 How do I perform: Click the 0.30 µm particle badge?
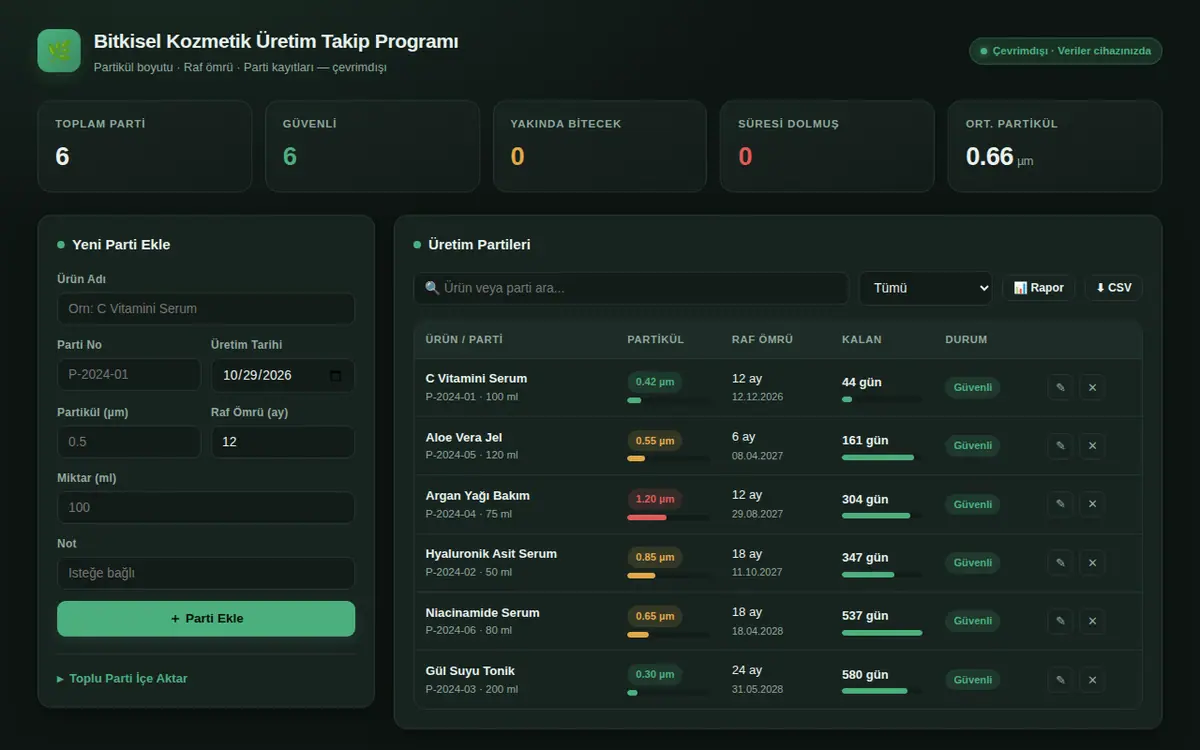click(x=655, y=674)
